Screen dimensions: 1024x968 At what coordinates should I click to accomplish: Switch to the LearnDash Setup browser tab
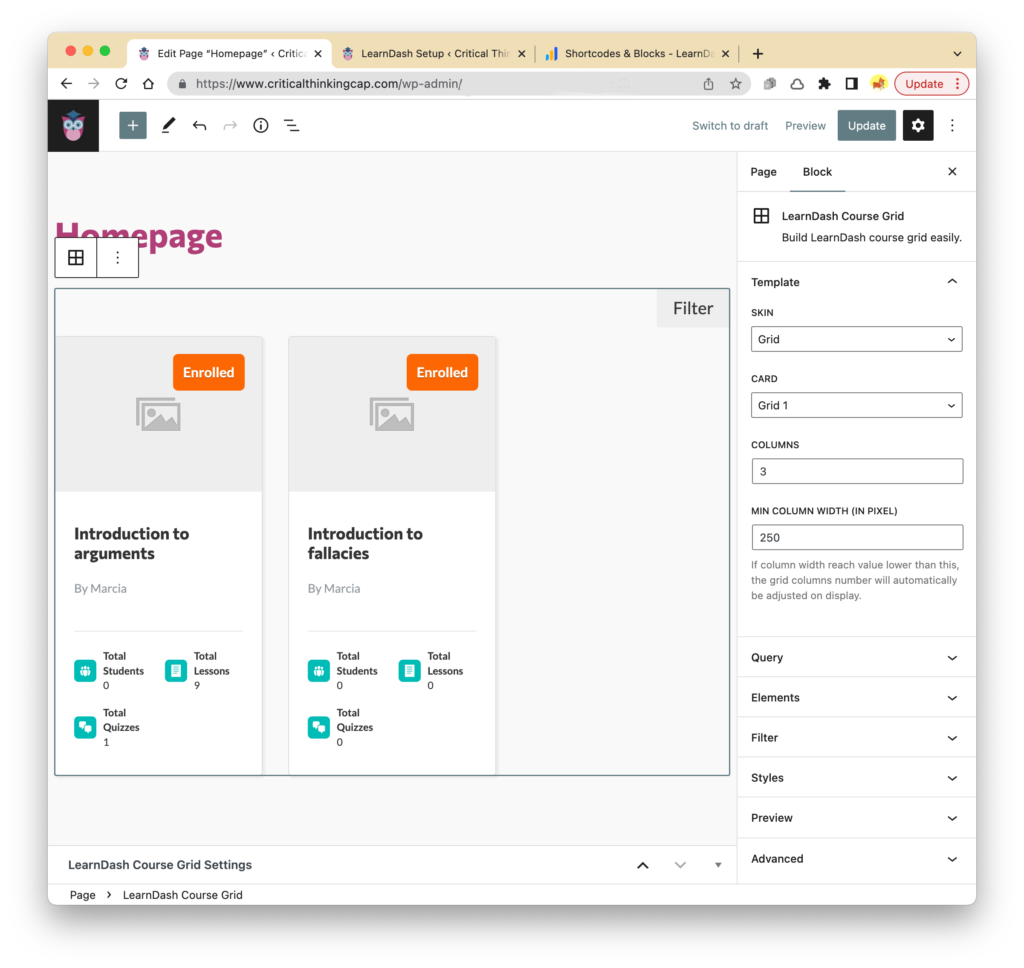pos(434,54)
